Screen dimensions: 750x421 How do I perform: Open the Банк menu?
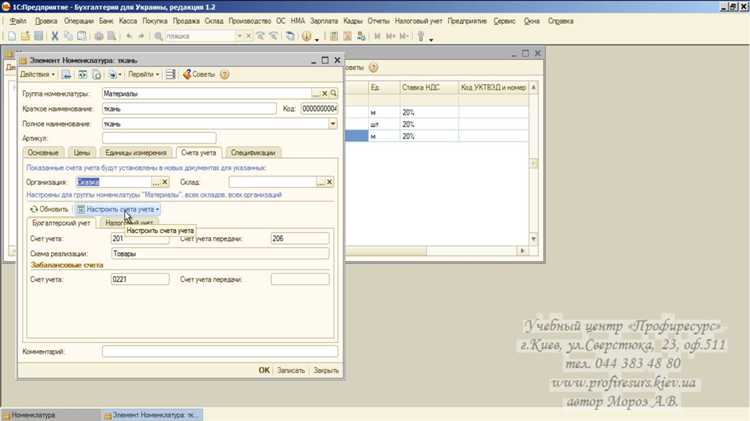[106, 21]
